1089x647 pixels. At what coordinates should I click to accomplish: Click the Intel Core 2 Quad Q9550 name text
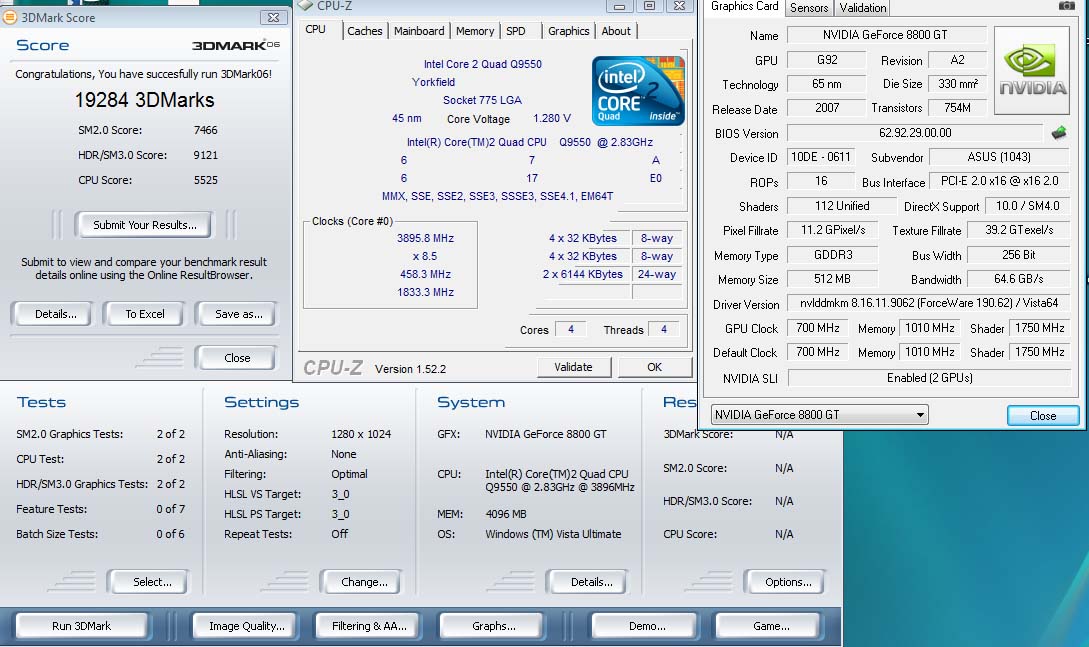tap(483, 64)
